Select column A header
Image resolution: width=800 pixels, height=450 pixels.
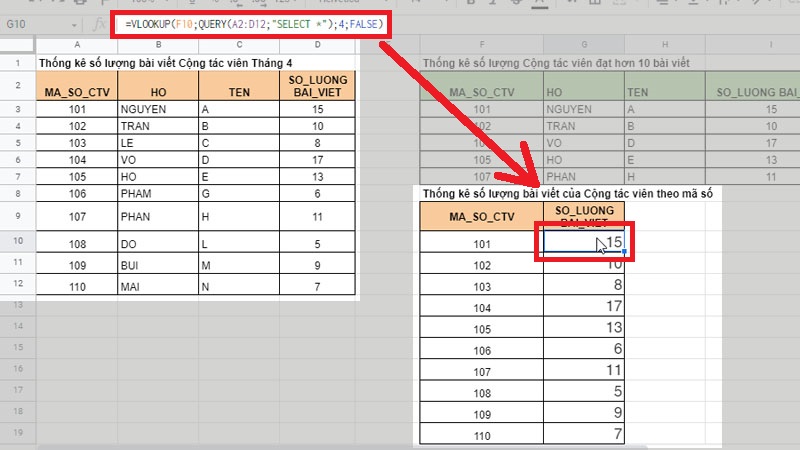coord(77,45)
